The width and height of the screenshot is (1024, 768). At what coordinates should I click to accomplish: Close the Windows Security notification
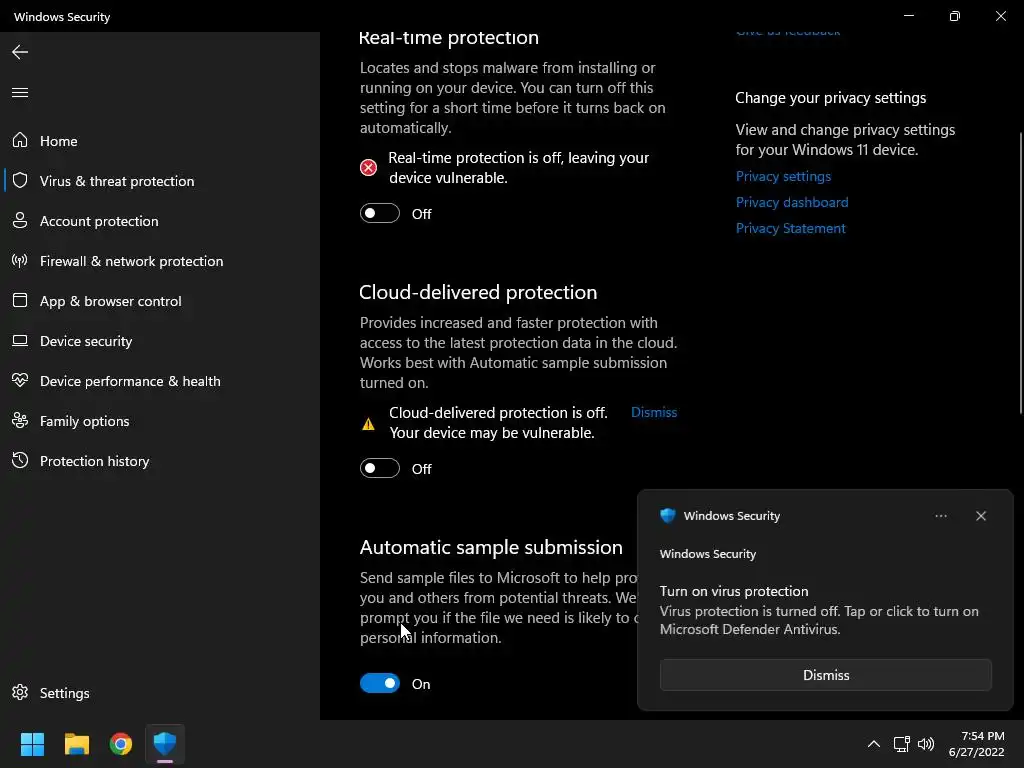pos(981,516)
